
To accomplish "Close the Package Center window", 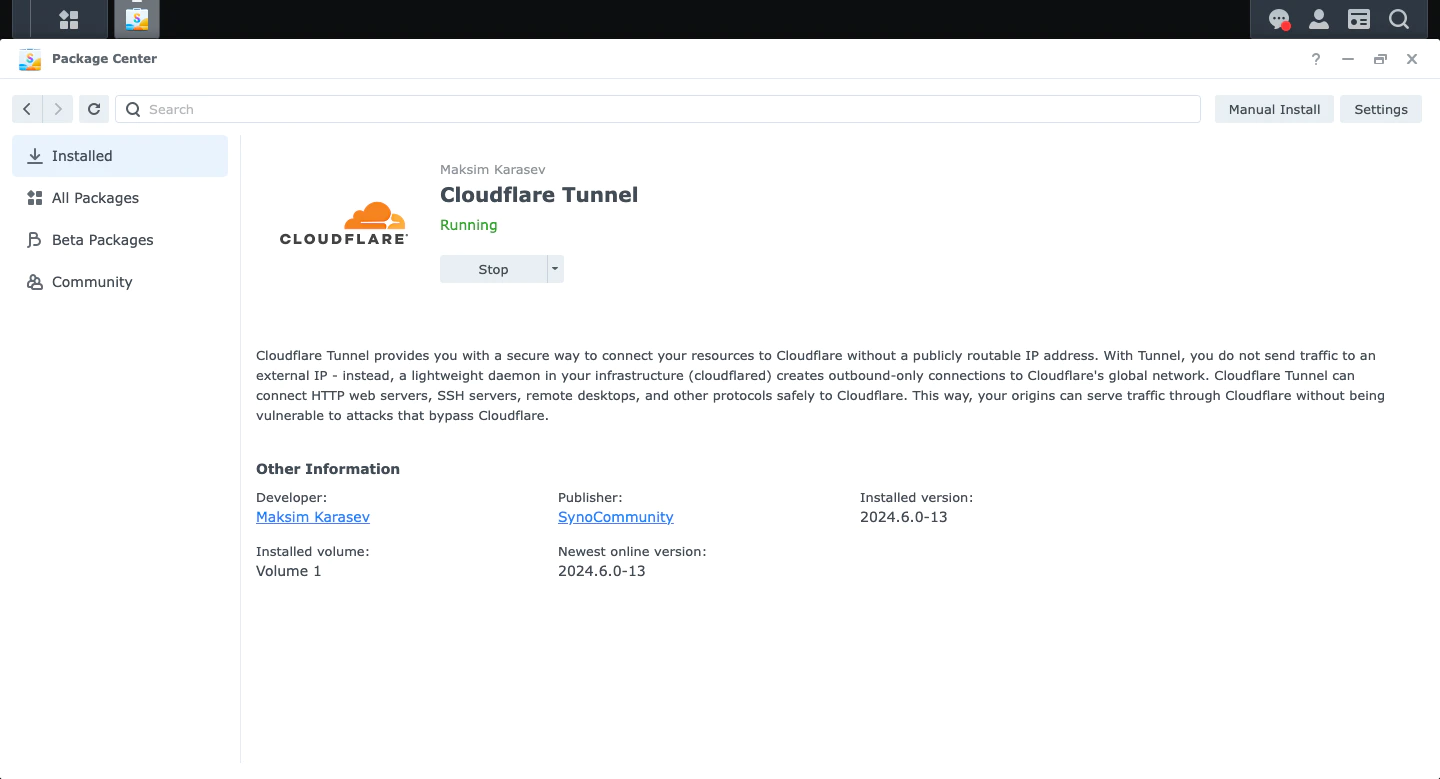I will coord(1412,59).
